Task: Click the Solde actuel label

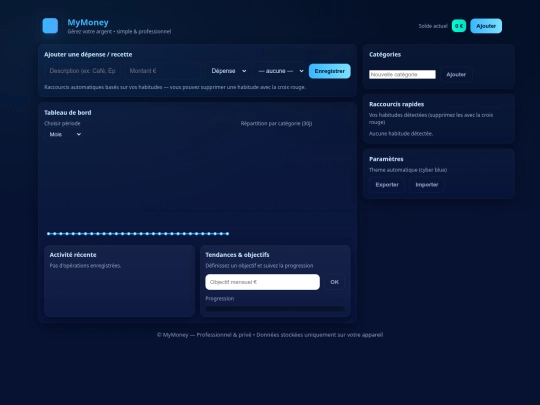Action: coord(433,26)
